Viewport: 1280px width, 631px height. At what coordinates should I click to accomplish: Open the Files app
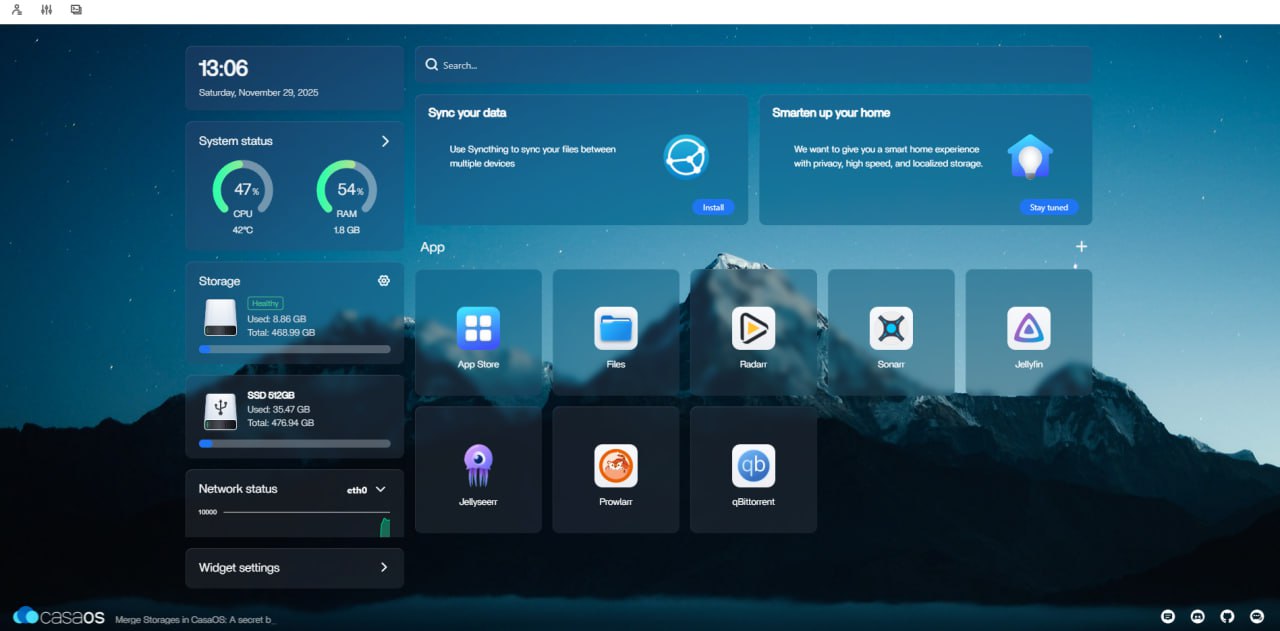[615, 330]
